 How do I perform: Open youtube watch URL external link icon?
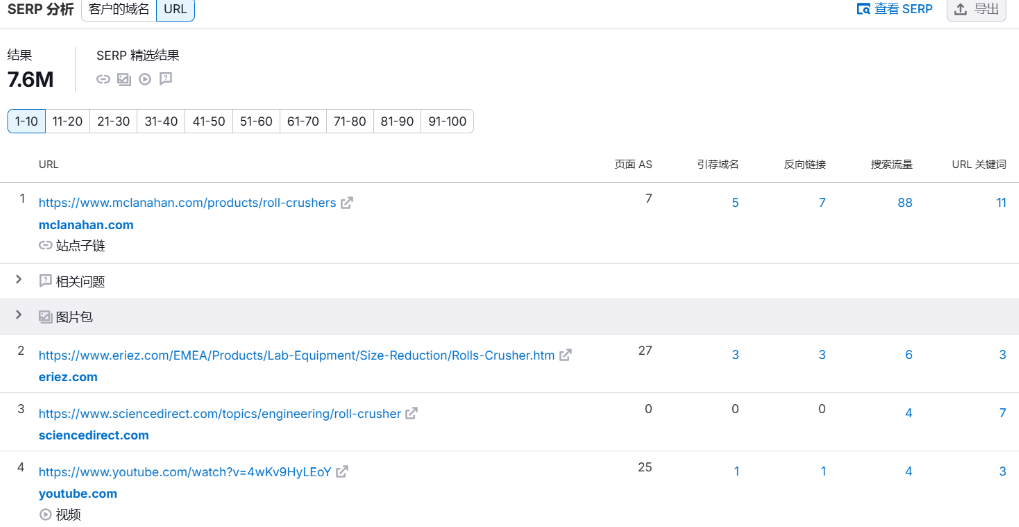pyautogui.click(x=342, y=472)
